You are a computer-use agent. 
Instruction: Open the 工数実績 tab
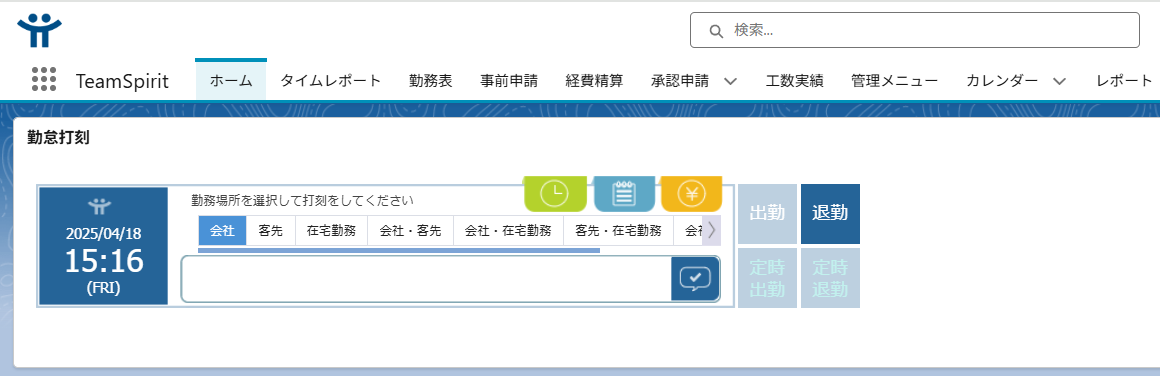point(795,81)
